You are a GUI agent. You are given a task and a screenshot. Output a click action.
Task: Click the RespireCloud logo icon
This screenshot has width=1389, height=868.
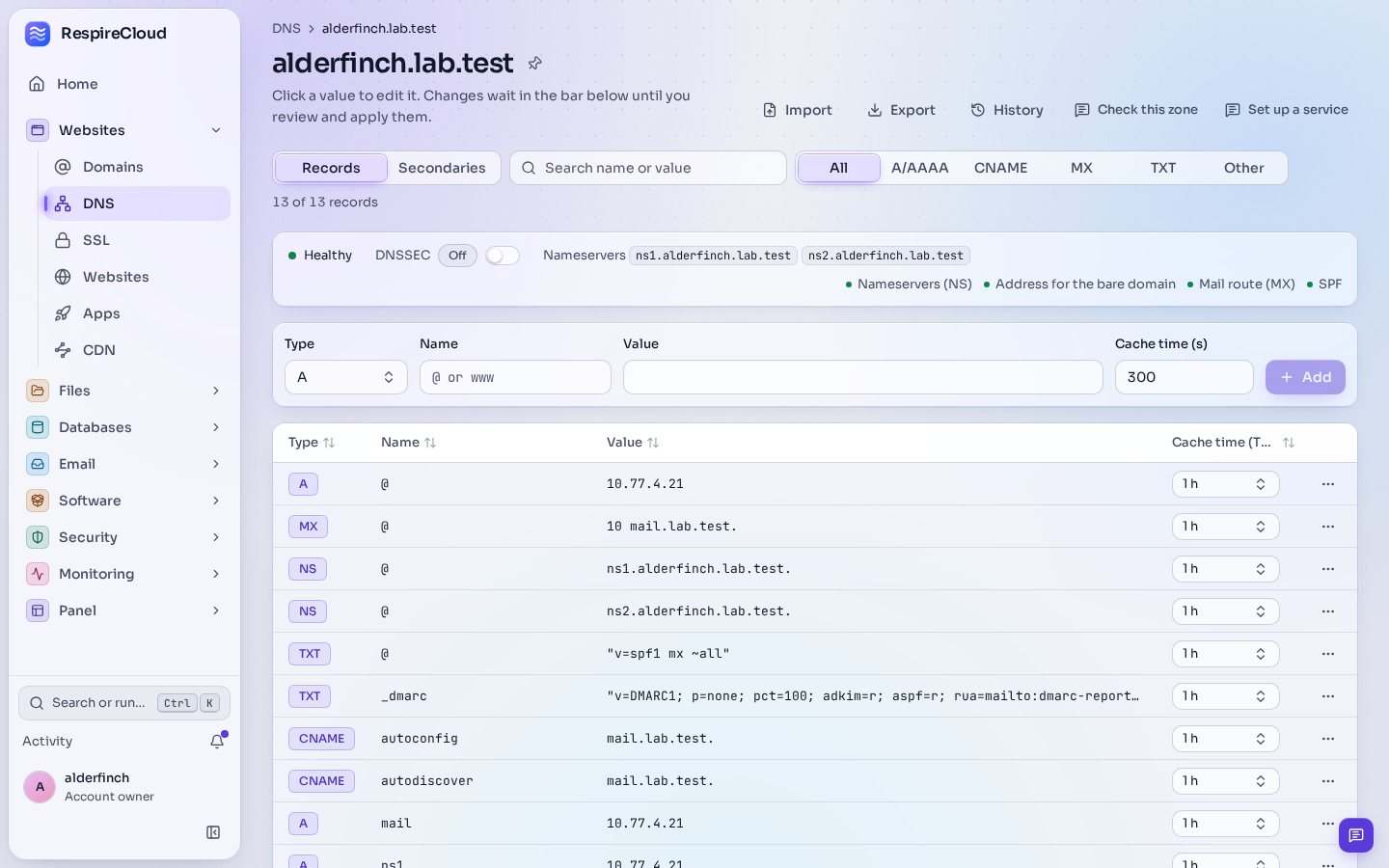point(38,34)
